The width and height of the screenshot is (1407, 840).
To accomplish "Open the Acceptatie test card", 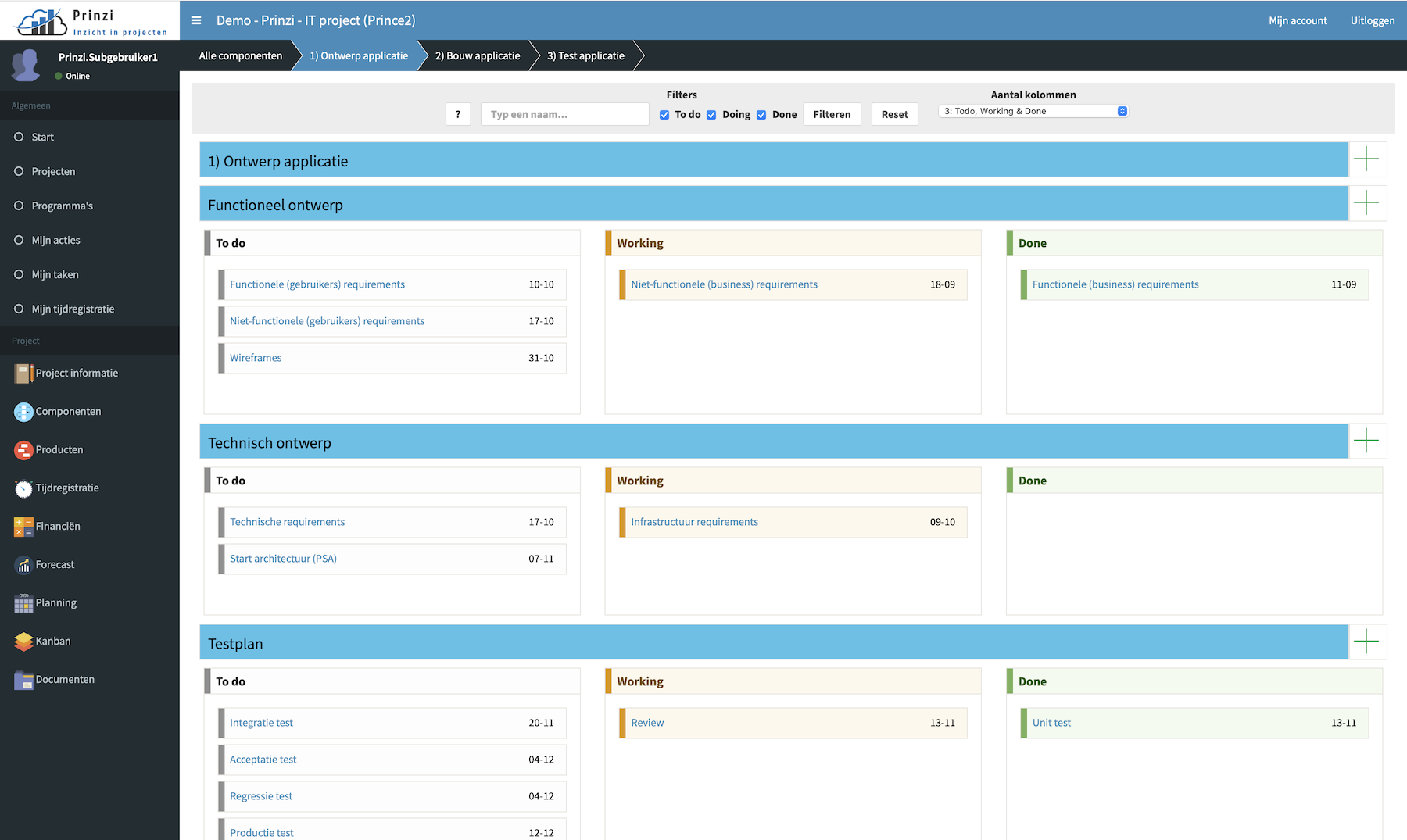I will (x=392, y=760).
